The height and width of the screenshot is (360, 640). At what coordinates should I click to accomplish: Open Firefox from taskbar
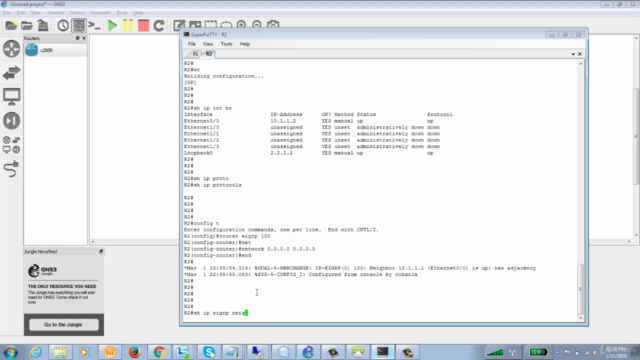point(134,352)
